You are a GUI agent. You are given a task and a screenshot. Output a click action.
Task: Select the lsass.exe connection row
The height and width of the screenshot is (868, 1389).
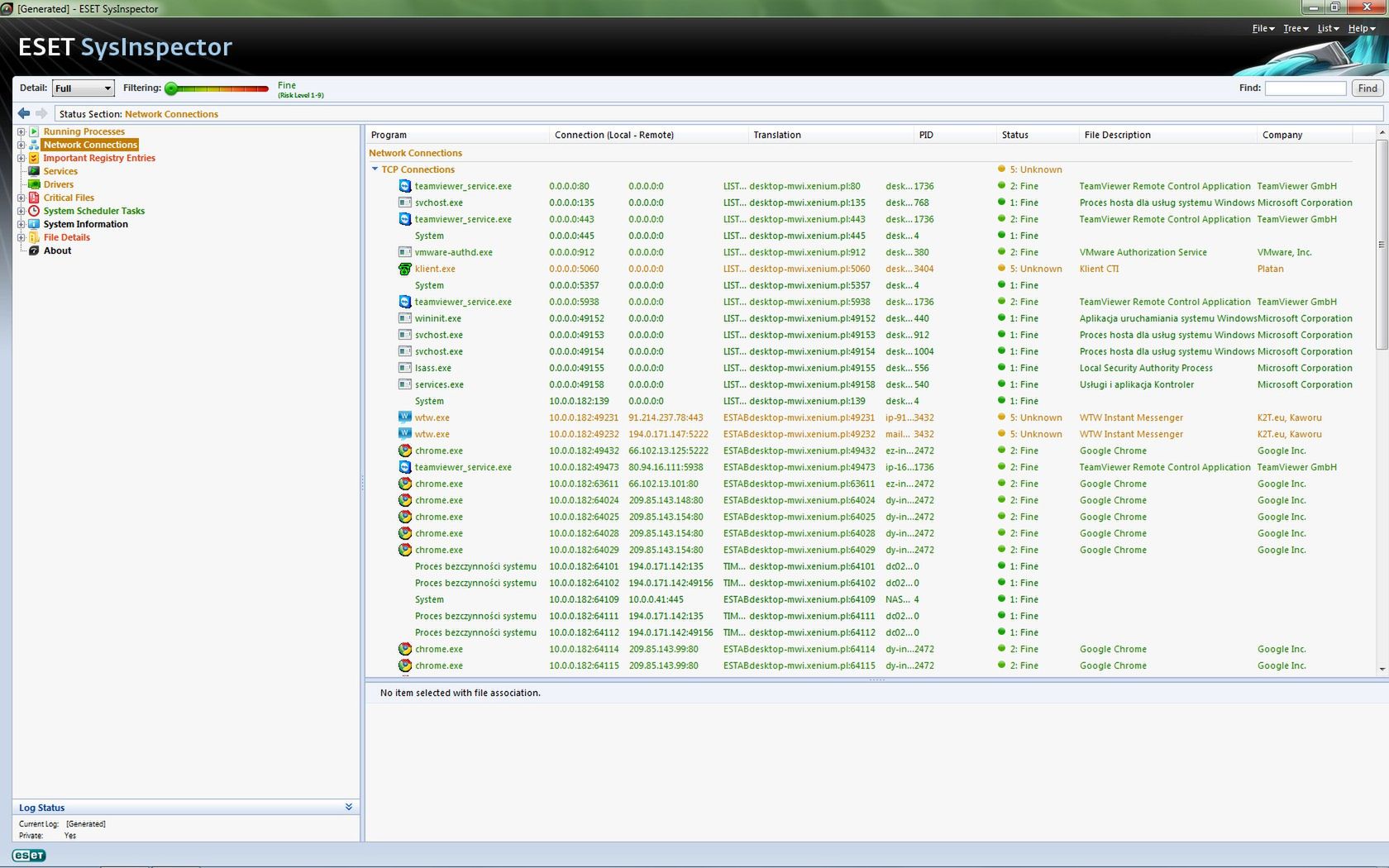pos(860,368)
